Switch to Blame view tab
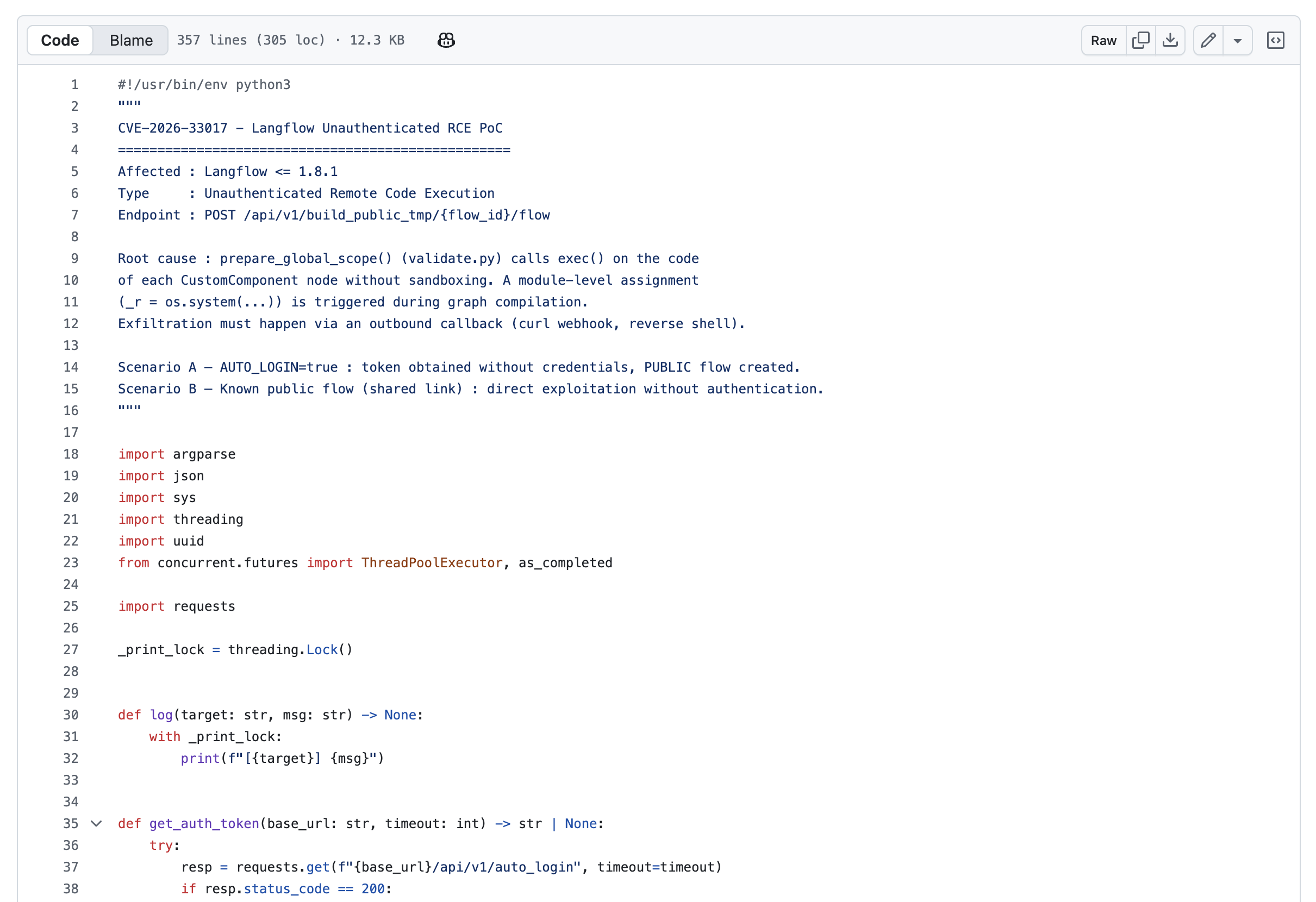 [131, 40]
